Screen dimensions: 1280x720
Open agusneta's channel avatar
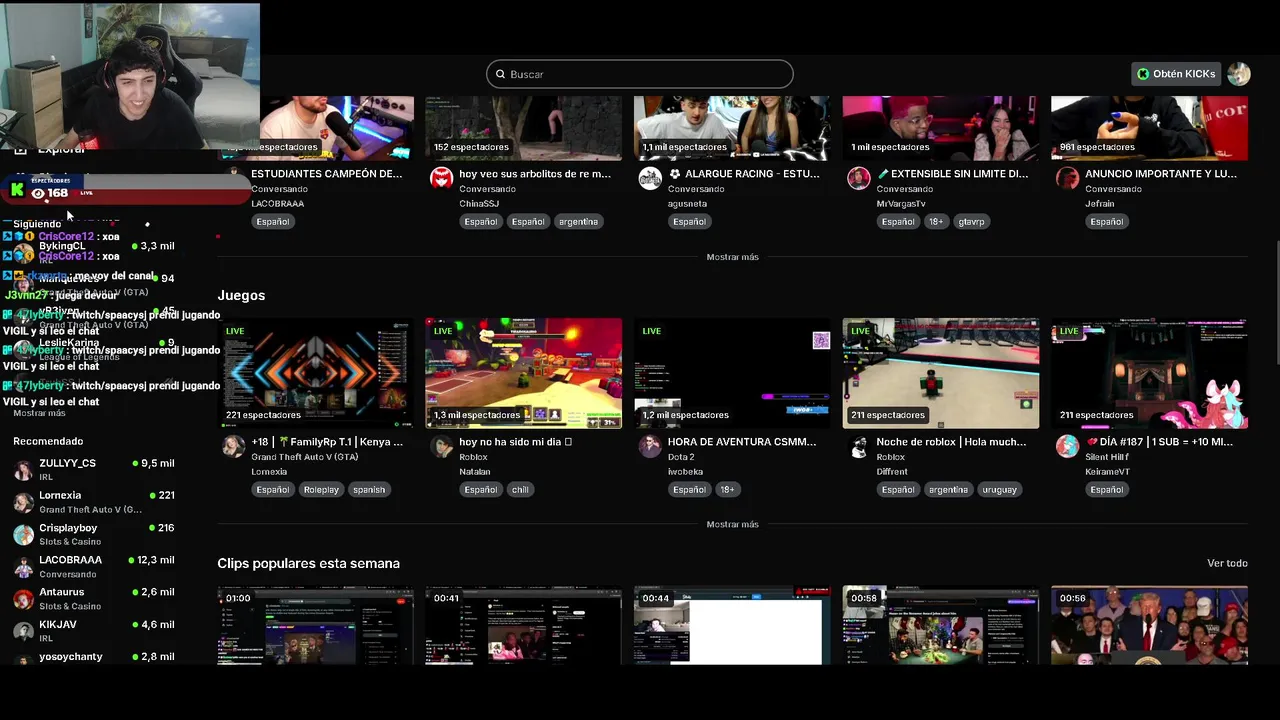click(x=650, y=178)
